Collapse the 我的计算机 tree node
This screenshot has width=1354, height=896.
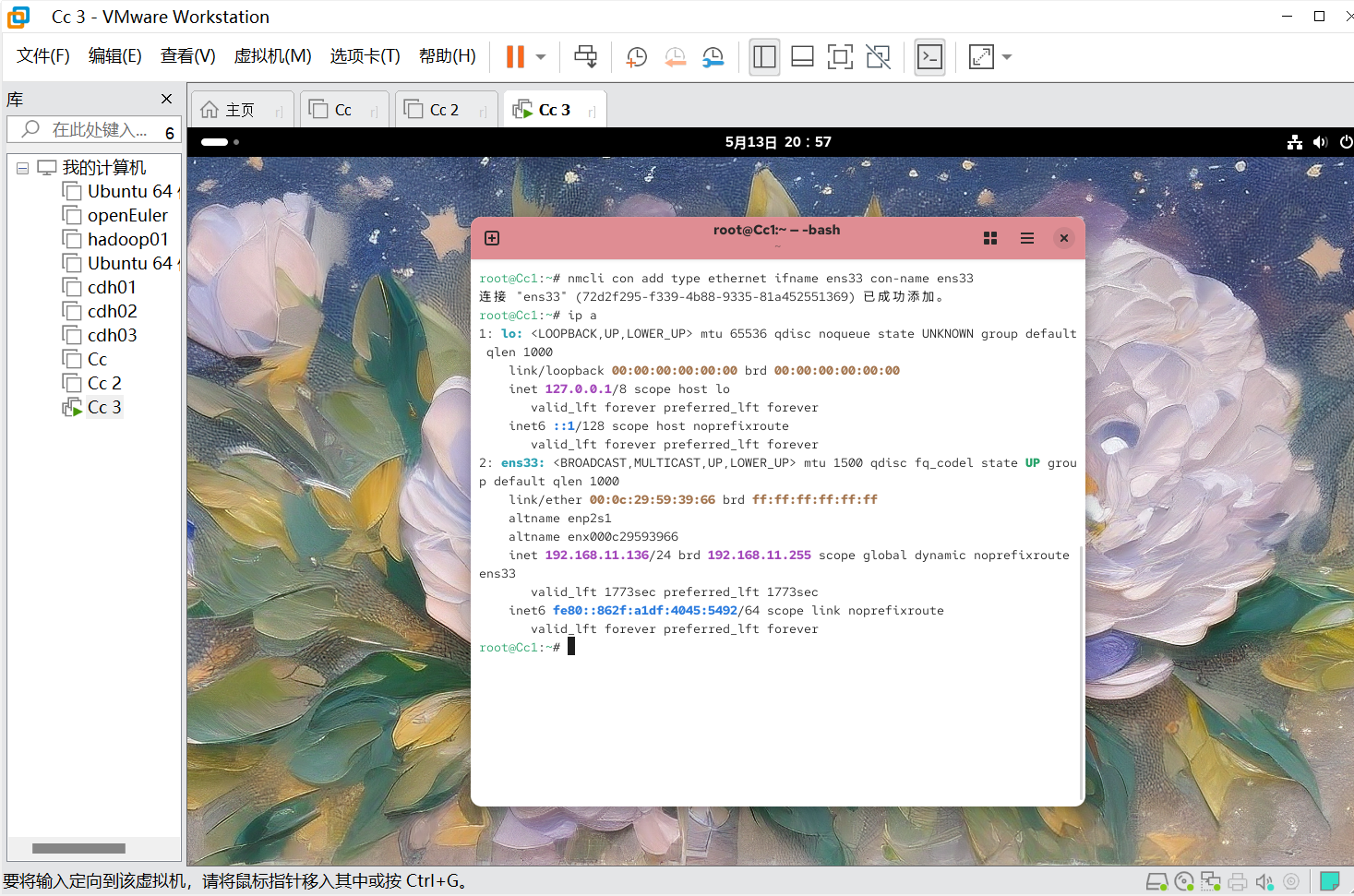[x=22, y=168]
